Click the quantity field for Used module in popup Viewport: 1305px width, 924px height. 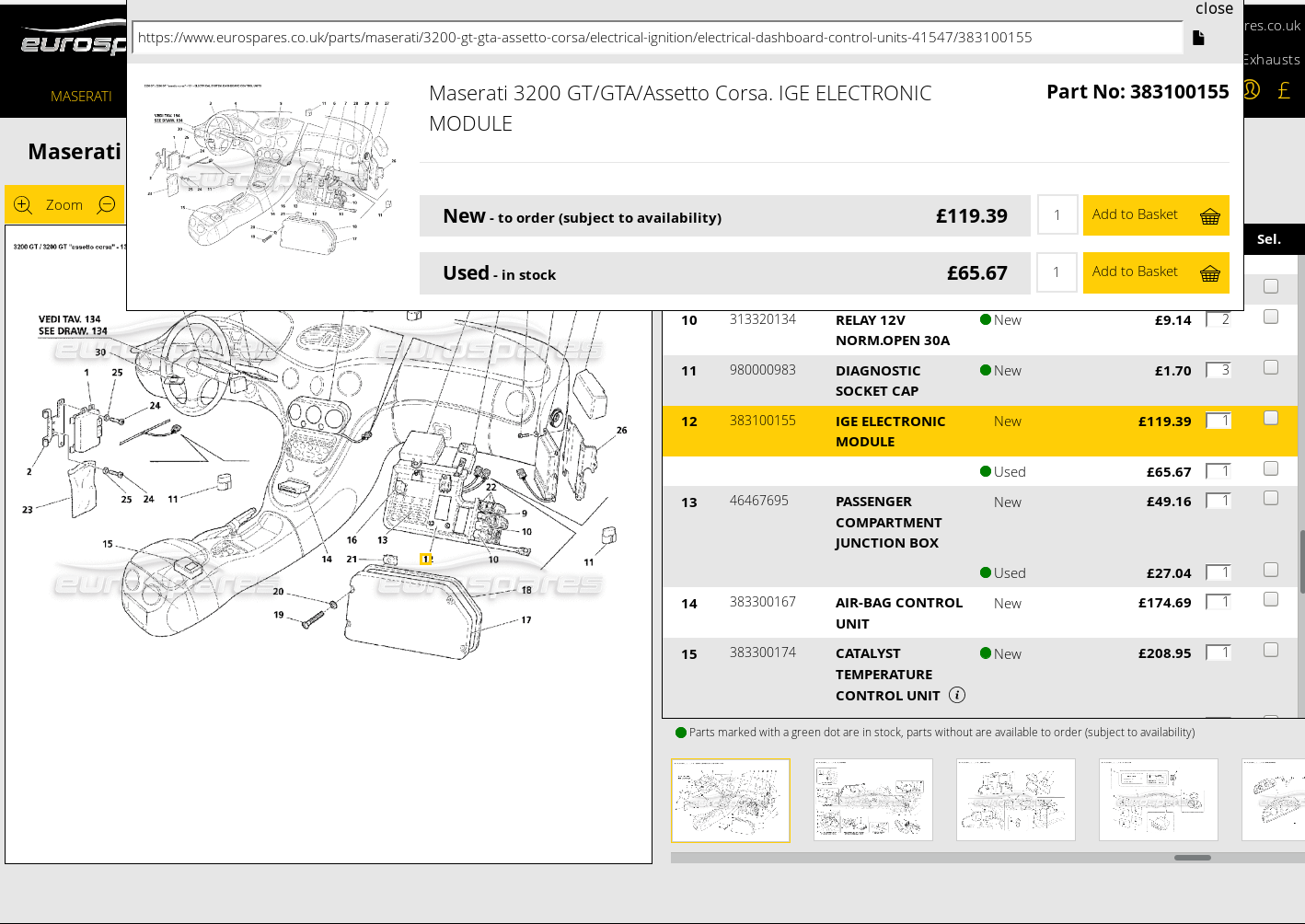[1057, 272]
